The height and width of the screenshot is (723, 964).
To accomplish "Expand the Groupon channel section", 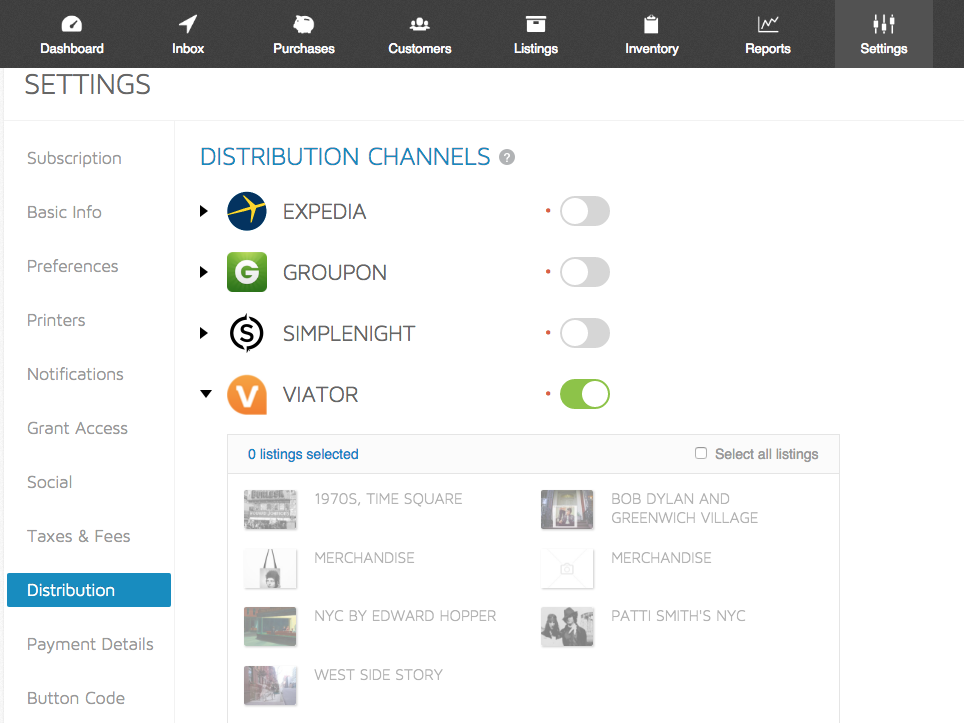I will pyautogui.click(x=204, y=272).
